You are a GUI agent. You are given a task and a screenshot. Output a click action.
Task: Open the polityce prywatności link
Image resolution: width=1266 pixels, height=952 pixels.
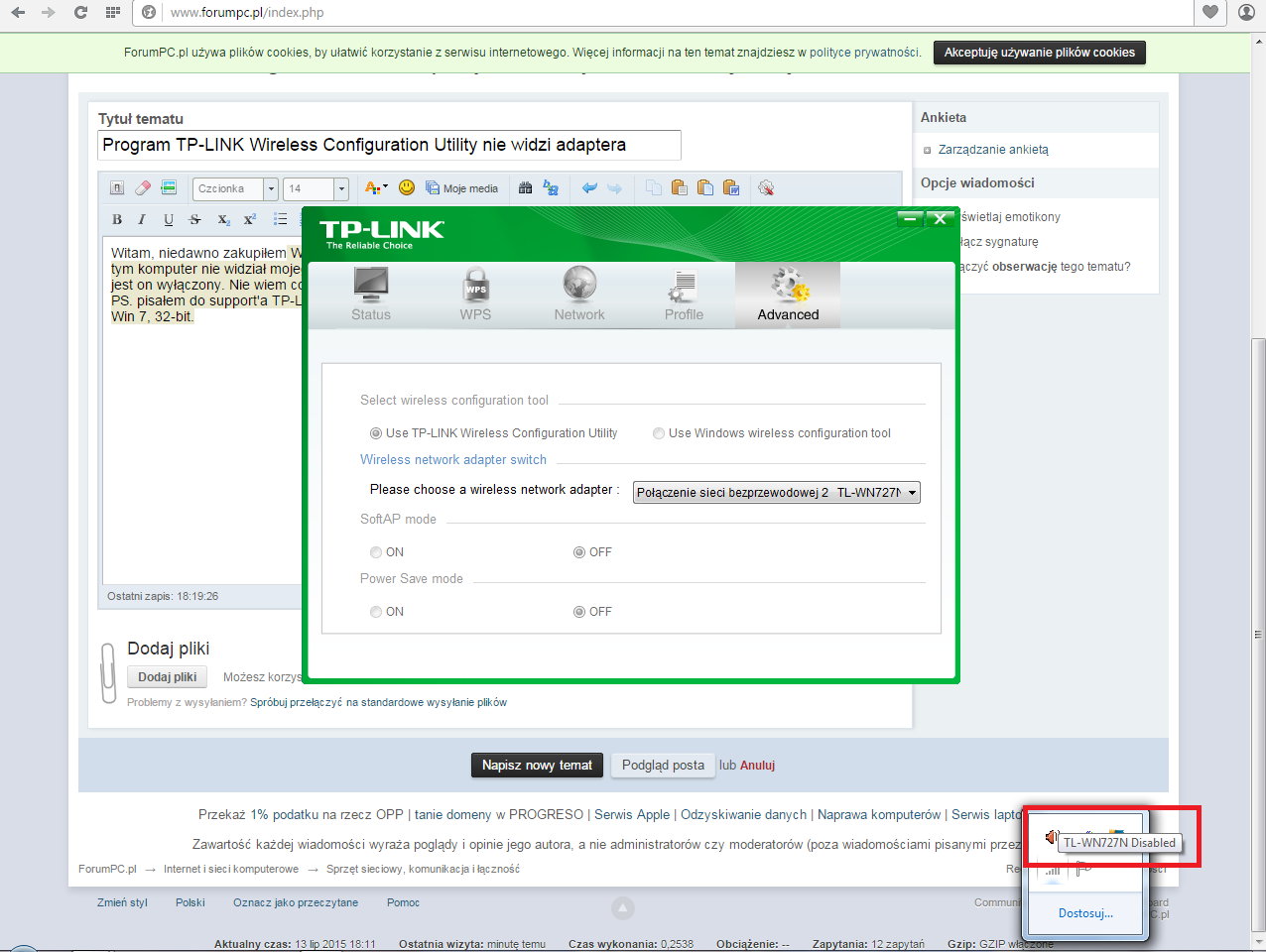864,53
